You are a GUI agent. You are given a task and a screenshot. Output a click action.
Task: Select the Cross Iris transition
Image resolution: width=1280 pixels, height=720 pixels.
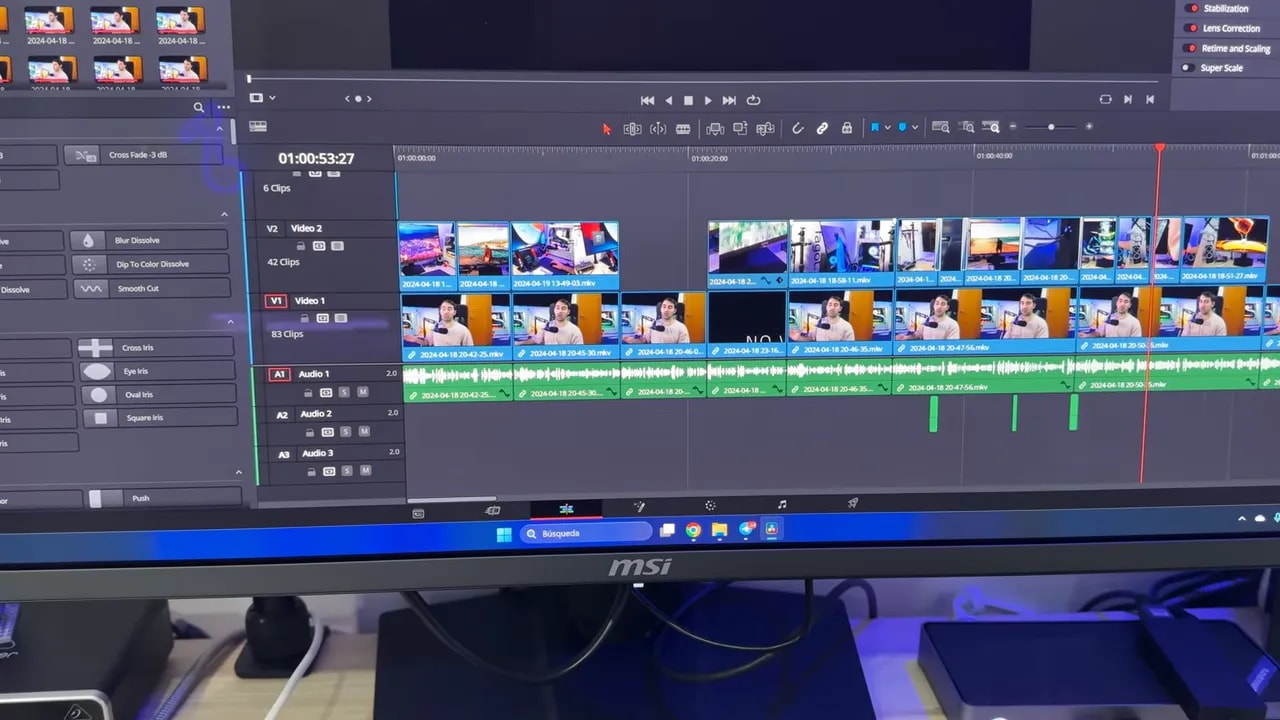point(157,347)
